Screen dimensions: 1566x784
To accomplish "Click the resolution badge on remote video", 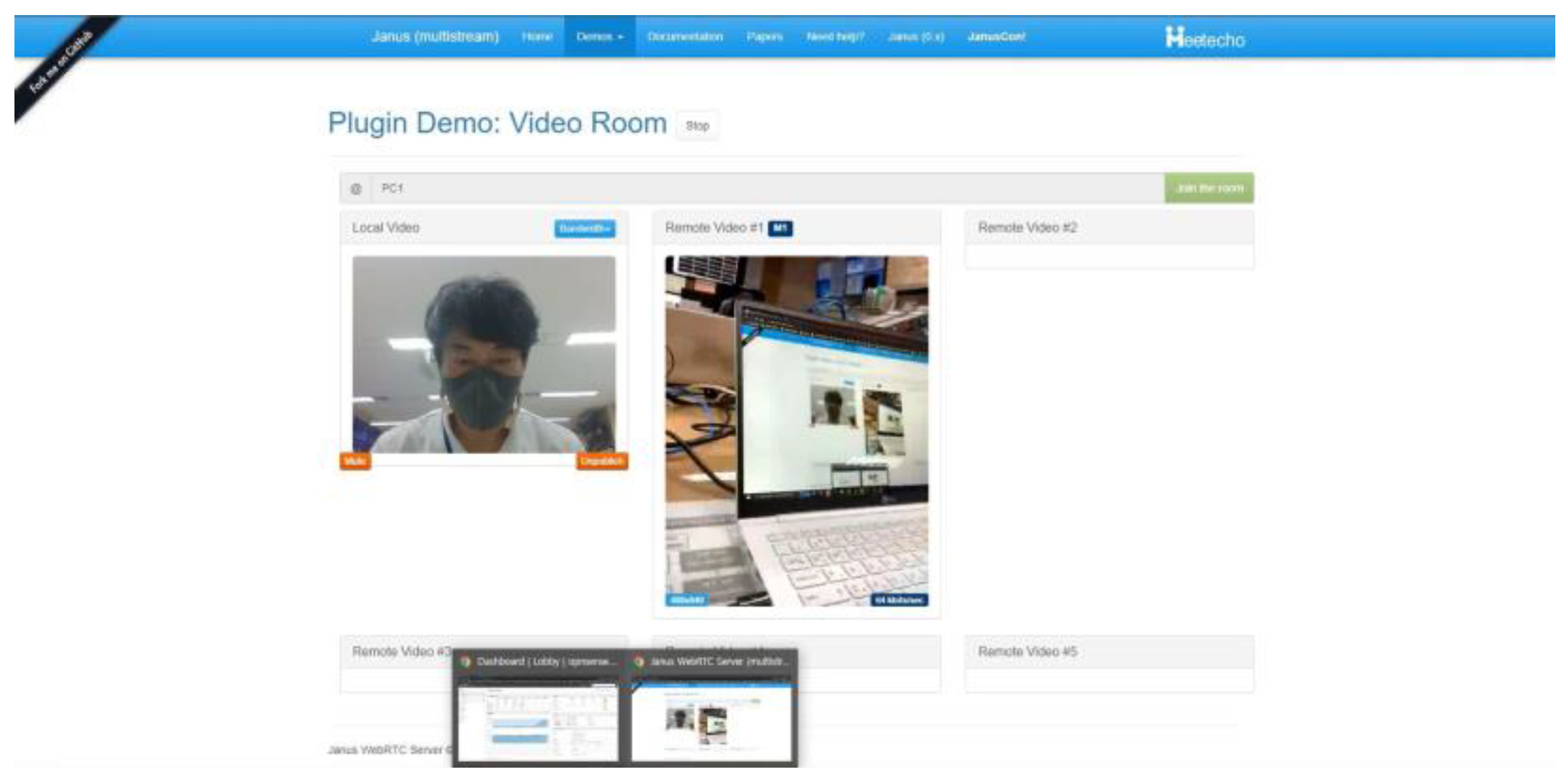I will (x=687, y=600).
